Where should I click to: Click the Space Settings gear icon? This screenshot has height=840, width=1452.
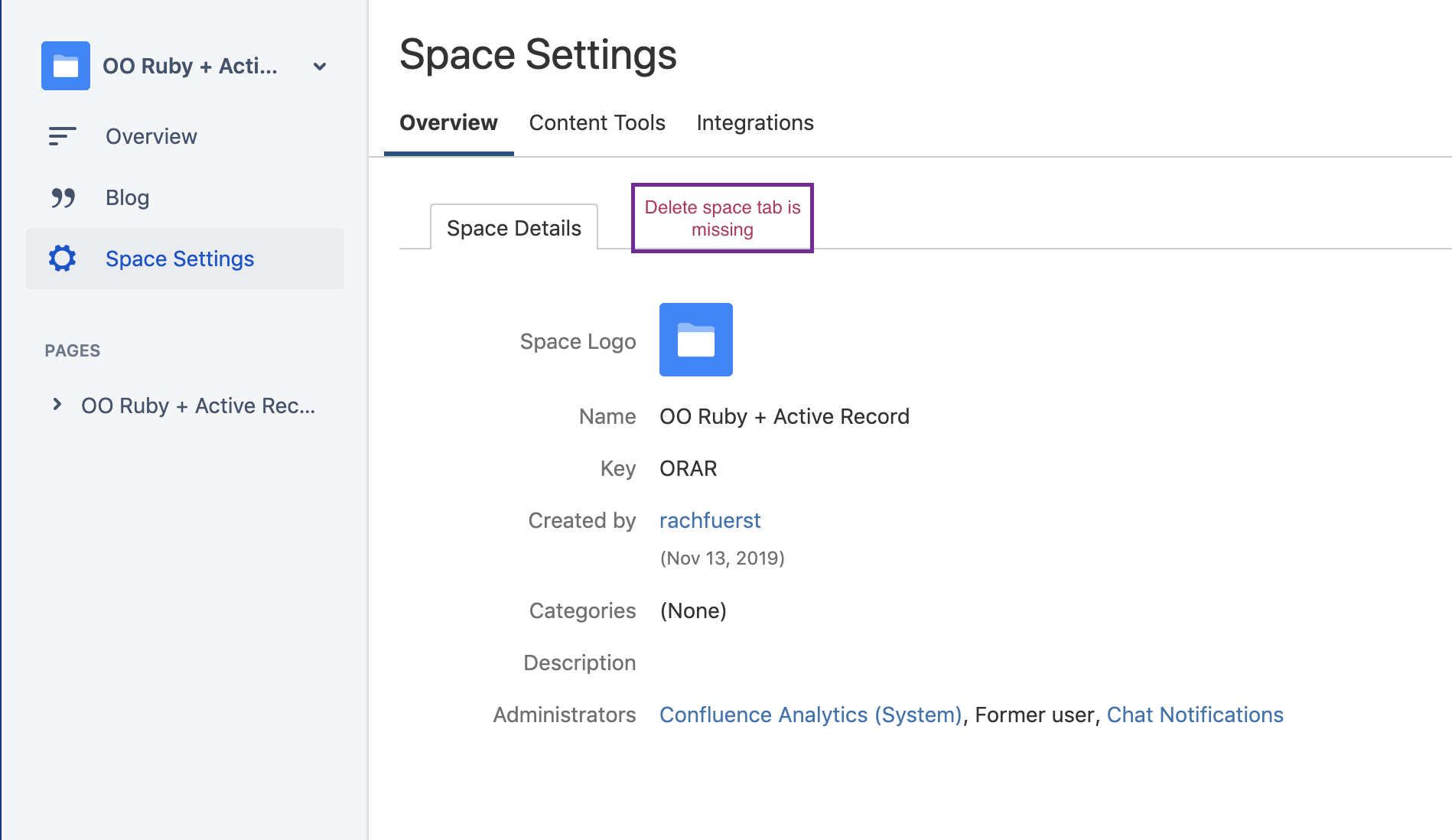(62, 259)
